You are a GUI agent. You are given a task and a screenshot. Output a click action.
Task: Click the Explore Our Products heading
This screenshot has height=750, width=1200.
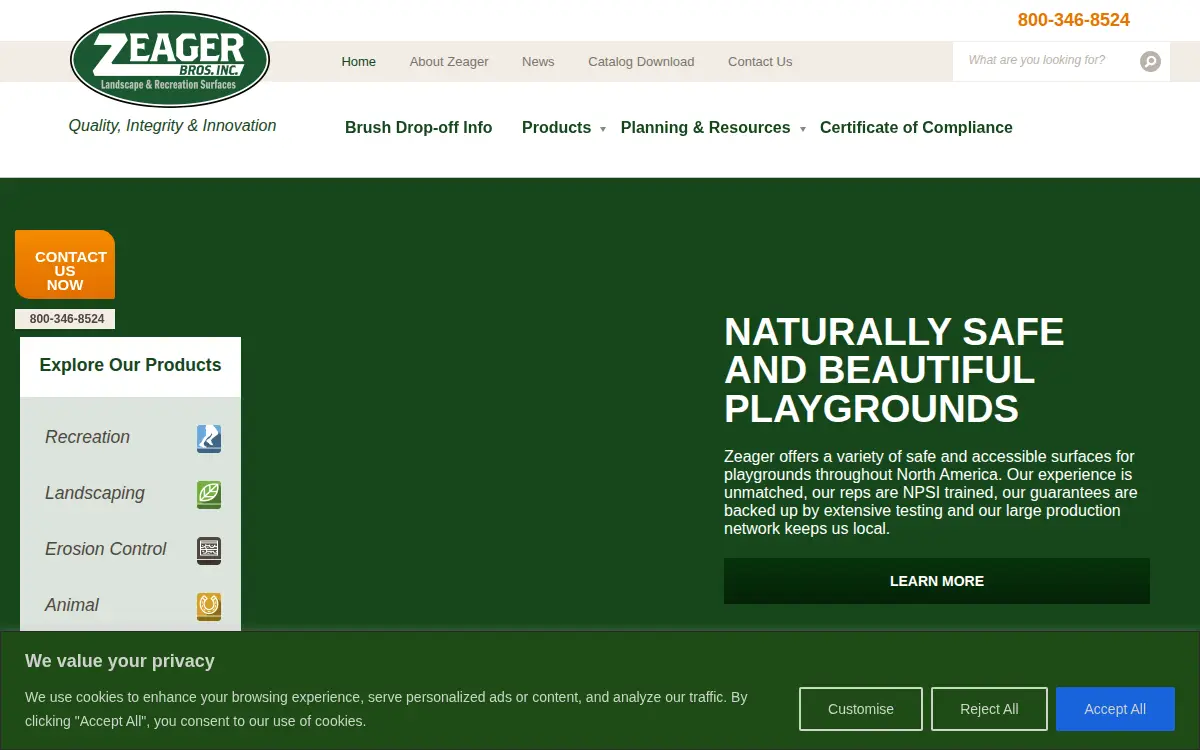click(130, 366)
